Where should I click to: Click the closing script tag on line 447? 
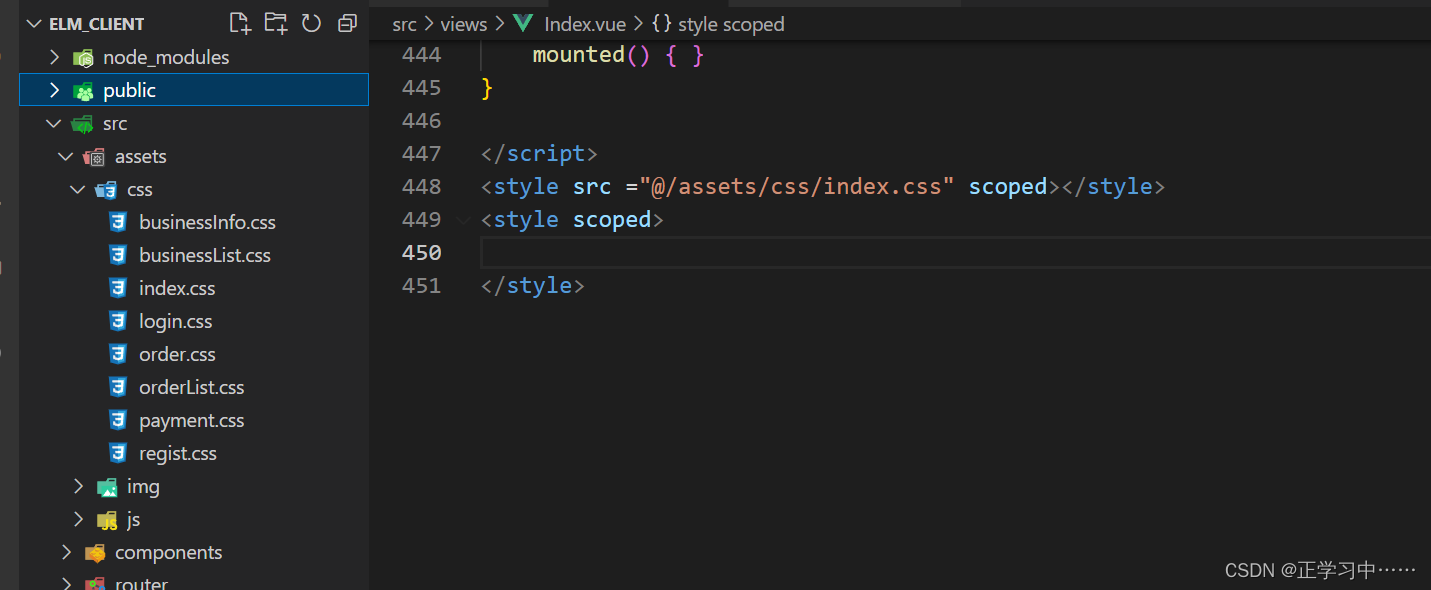tap(539, 153)
